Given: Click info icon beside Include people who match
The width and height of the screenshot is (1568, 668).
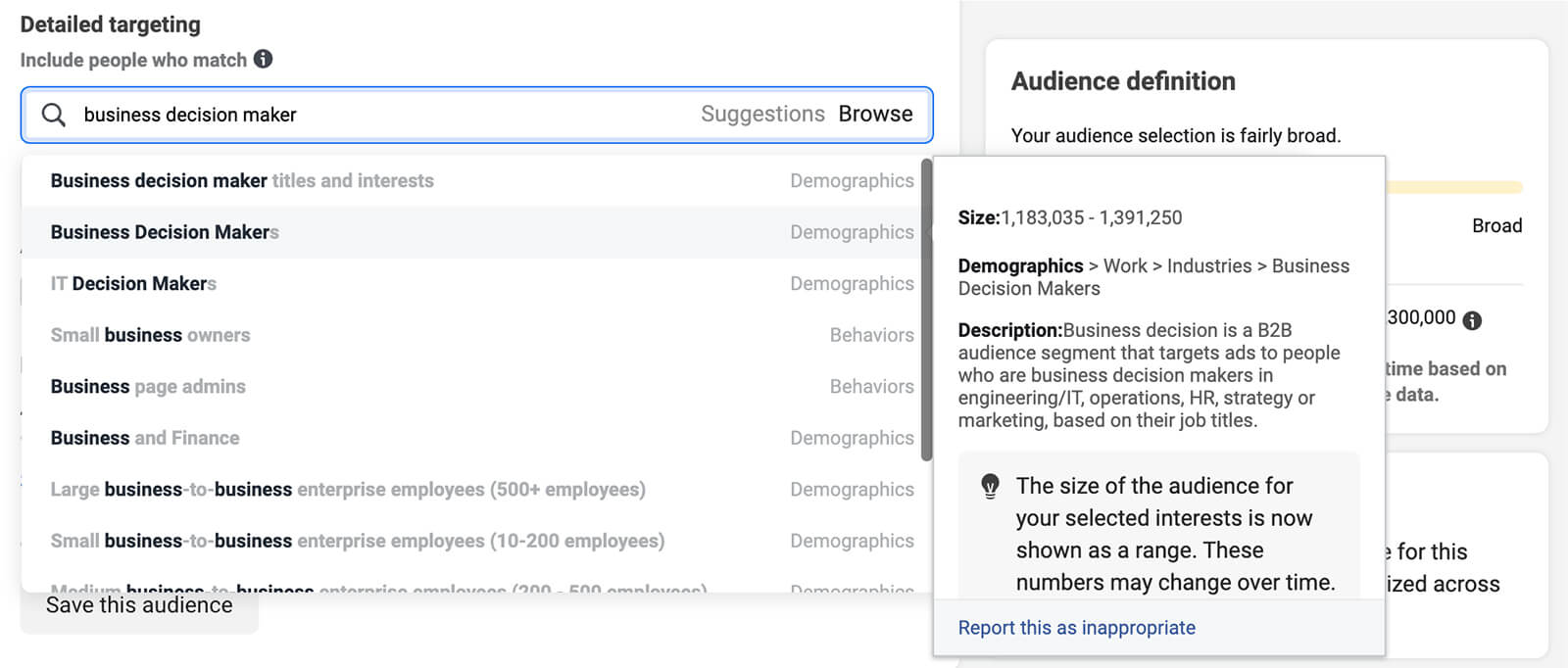Looking at the screenshot, I should click(x=263, y=59).
